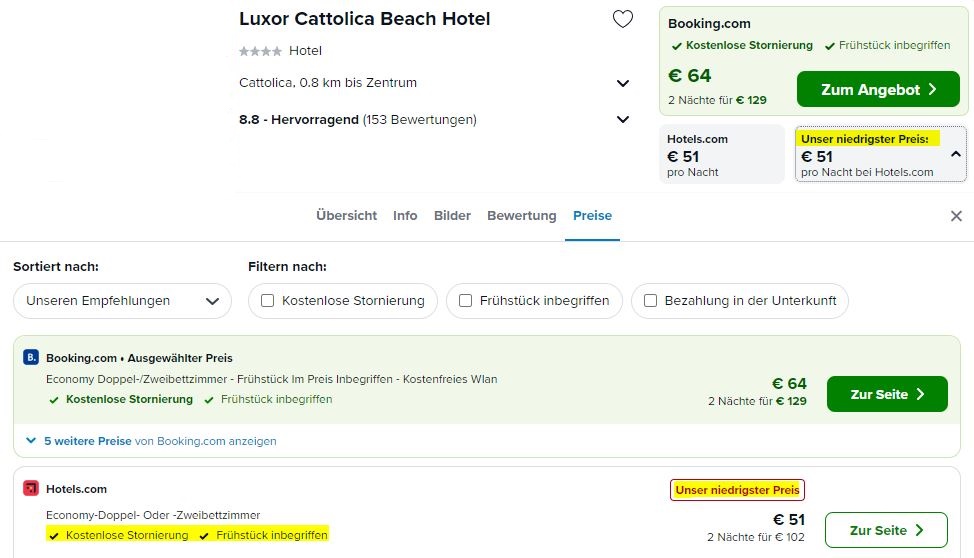This screenshot has width=974, height=558.
Task: Show 5 weitere Preise from Booking.com
Action: click(160, 441)
